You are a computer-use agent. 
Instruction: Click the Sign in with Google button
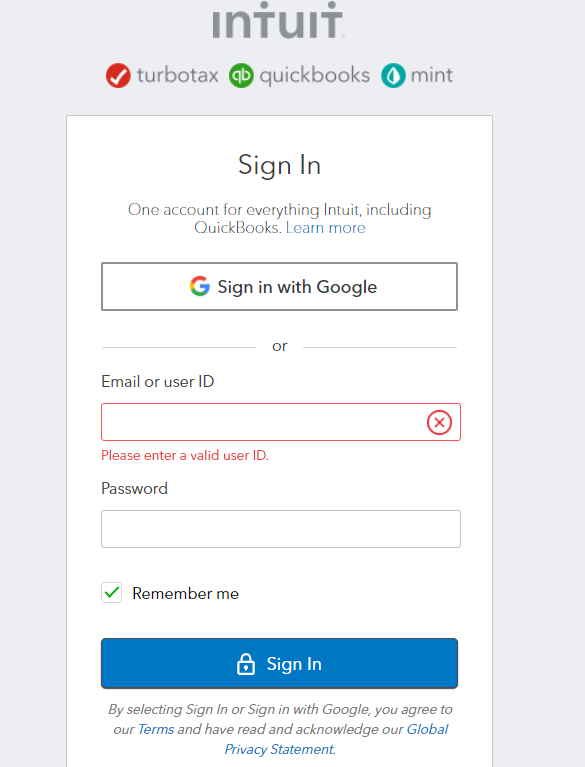click(x=279, y=287)
